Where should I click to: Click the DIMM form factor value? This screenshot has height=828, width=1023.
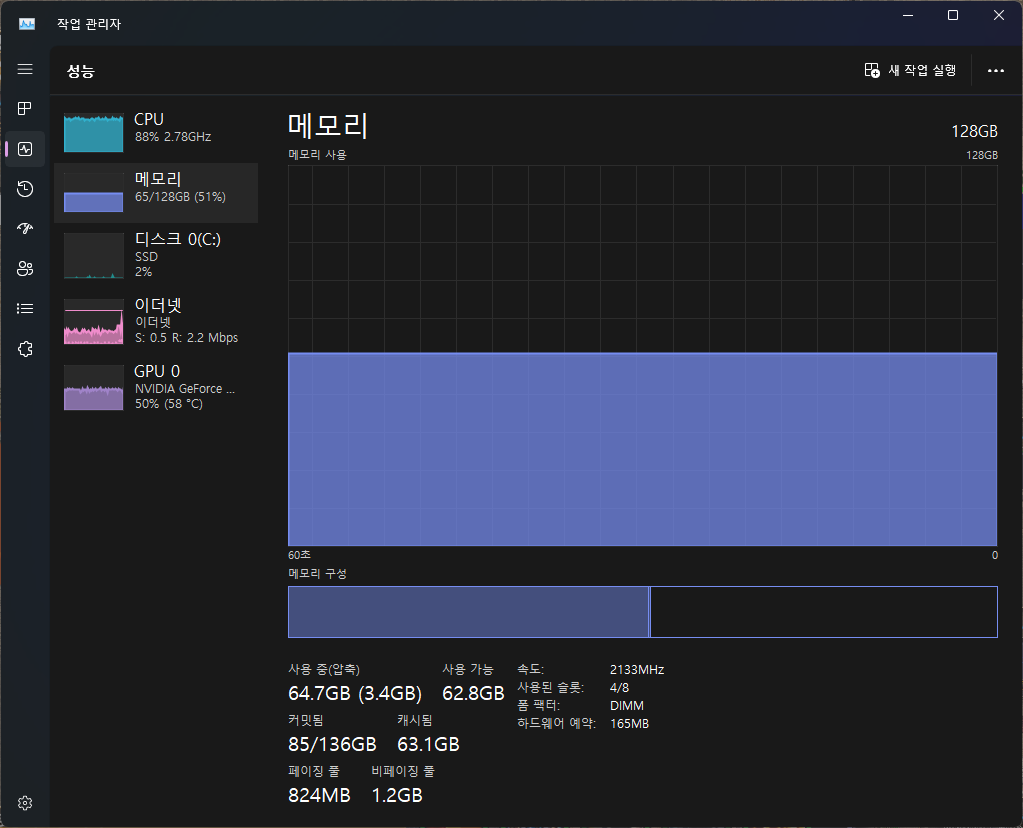click(626, 706)
